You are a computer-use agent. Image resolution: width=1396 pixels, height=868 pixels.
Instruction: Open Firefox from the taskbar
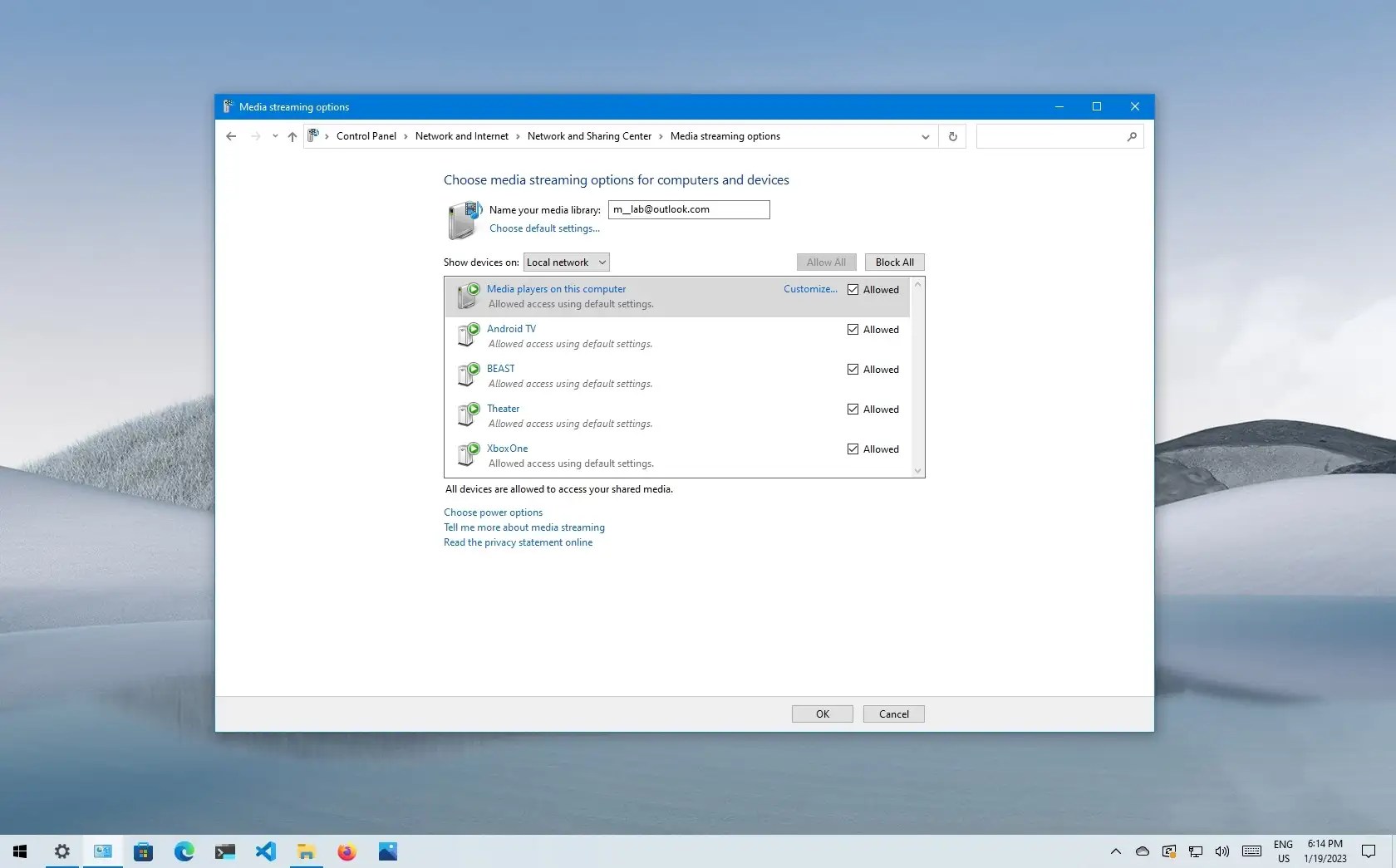(347, 851)
